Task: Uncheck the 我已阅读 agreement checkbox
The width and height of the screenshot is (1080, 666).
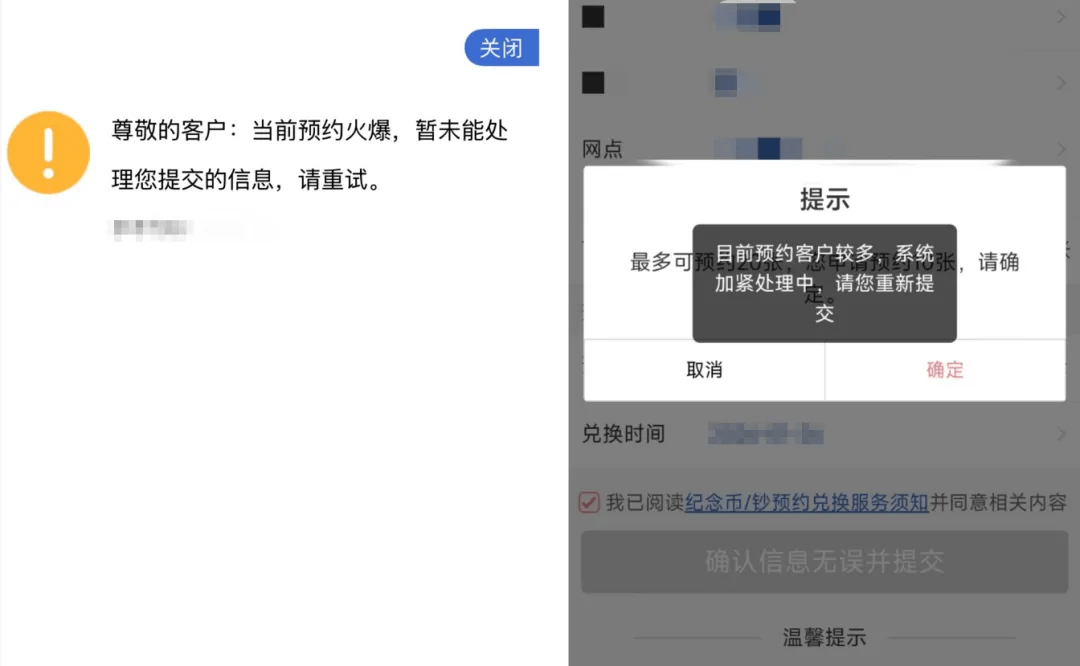Action: tap(589, 502)
